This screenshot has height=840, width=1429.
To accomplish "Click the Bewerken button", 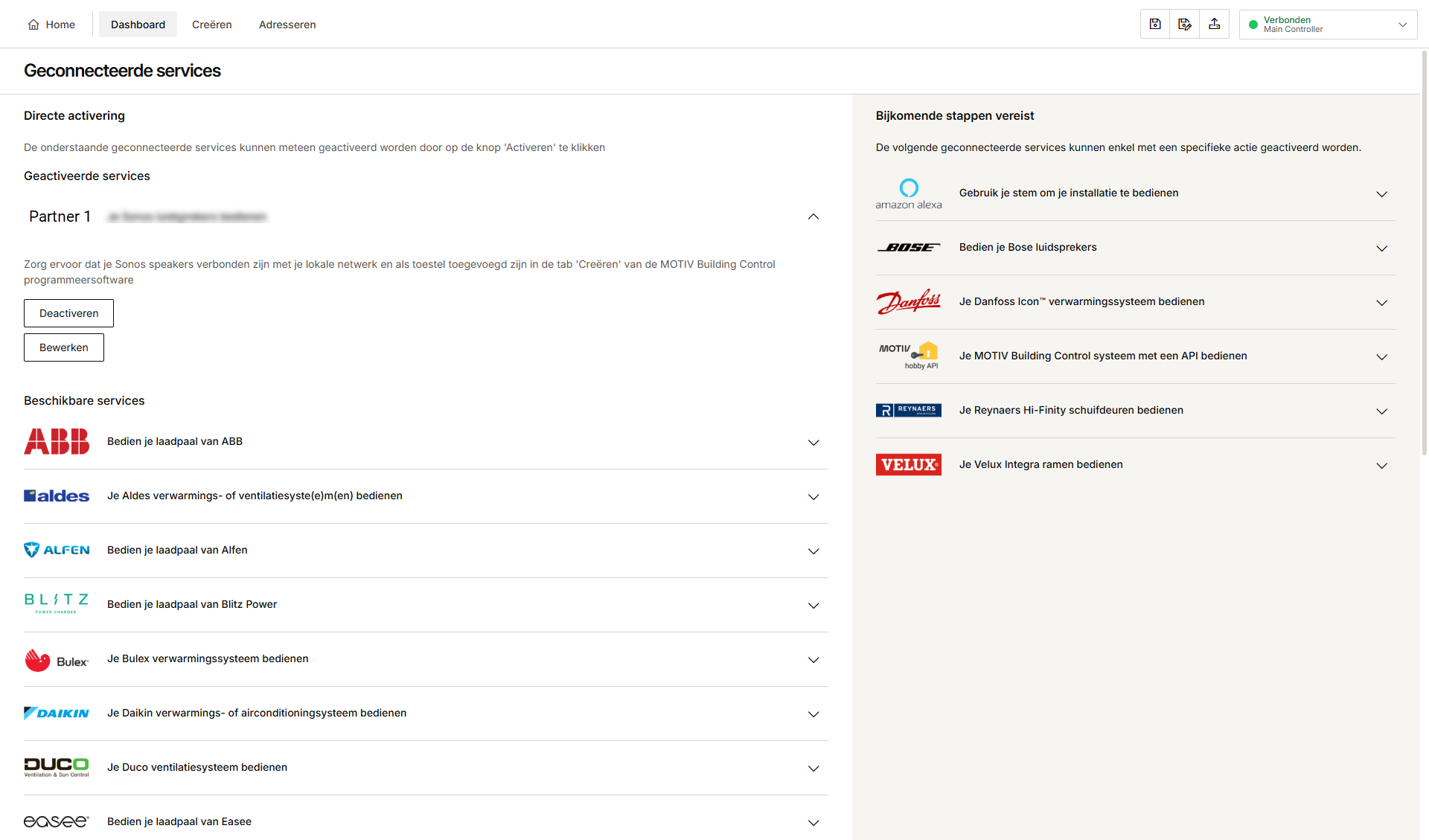I will pos(64,347).
